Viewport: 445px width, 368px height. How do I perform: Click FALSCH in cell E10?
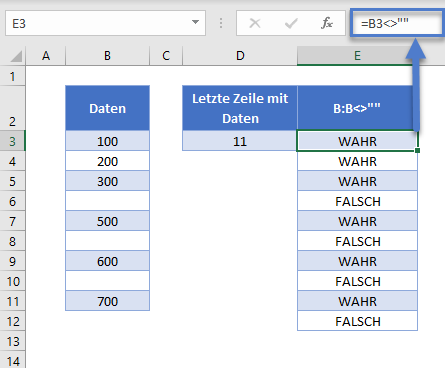pyautogui.click(x=358, y=281)
